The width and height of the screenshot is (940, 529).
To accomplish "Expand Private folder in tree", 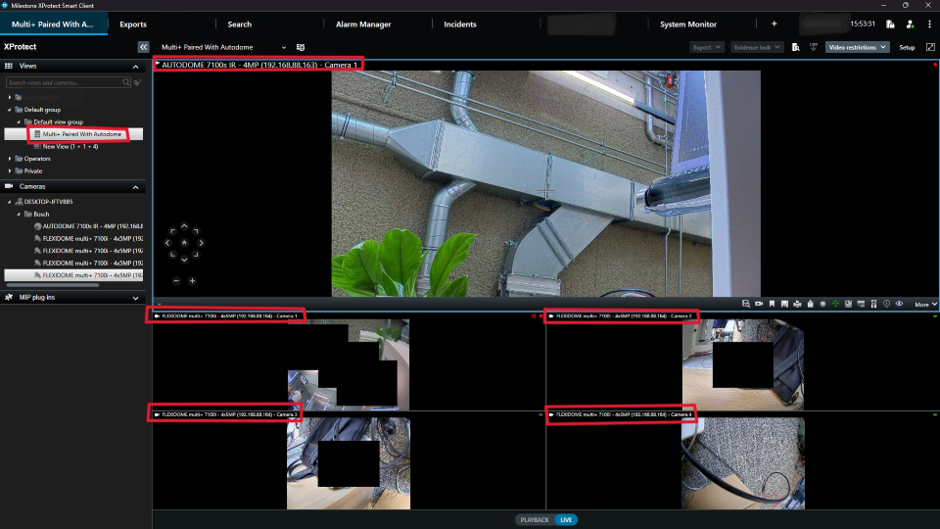I will point(10,171).
